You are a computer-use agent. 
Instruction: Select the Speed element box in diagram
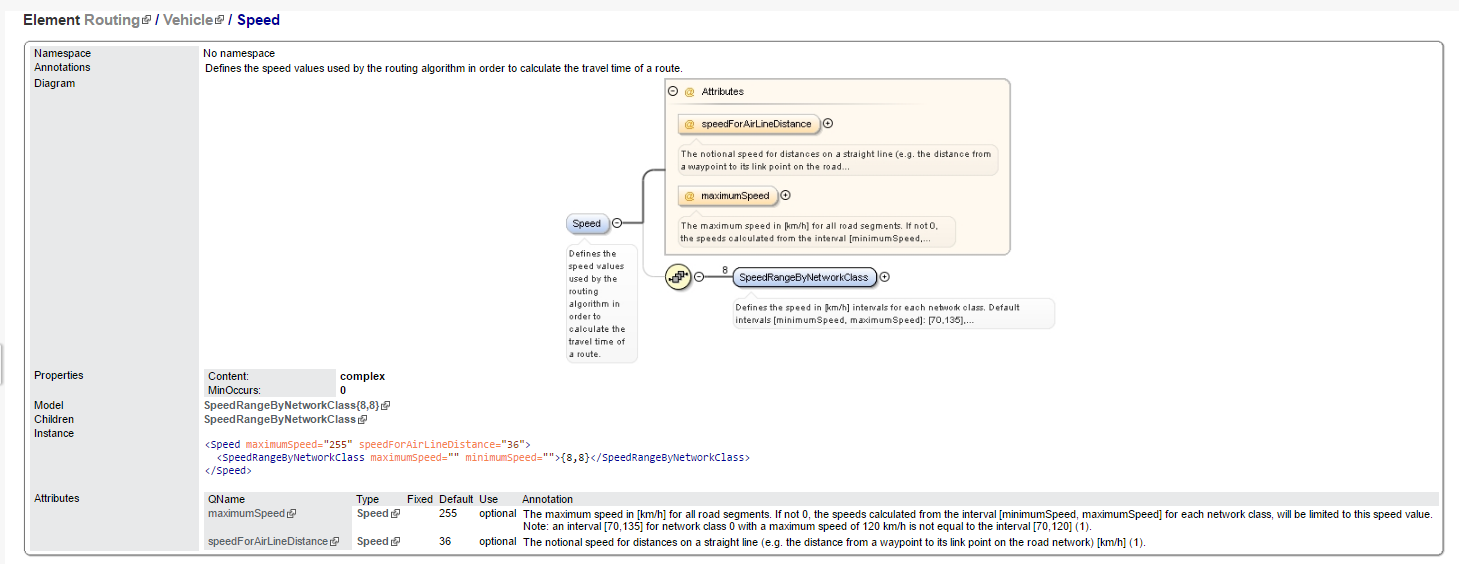tap(587, 224)
